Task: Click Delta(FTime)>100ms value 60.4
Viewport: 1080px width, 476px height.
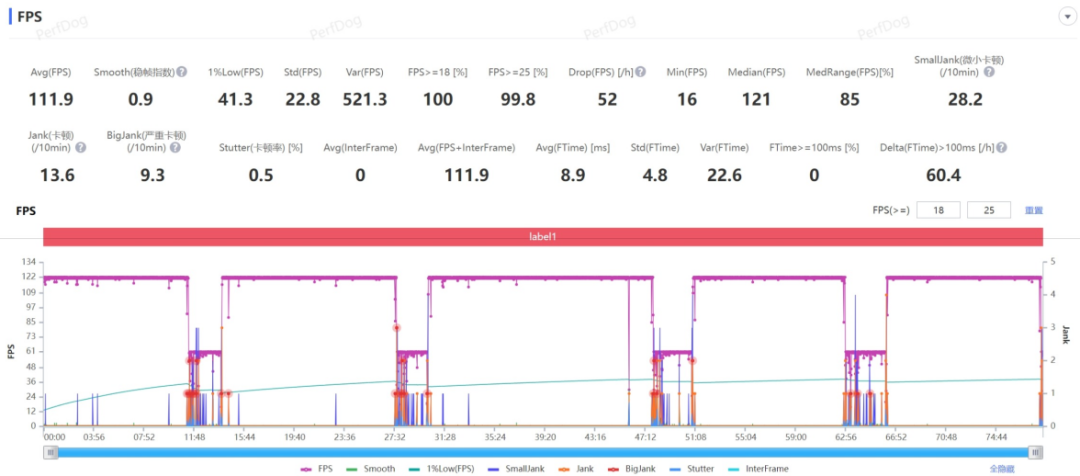Action: (943, 176)
